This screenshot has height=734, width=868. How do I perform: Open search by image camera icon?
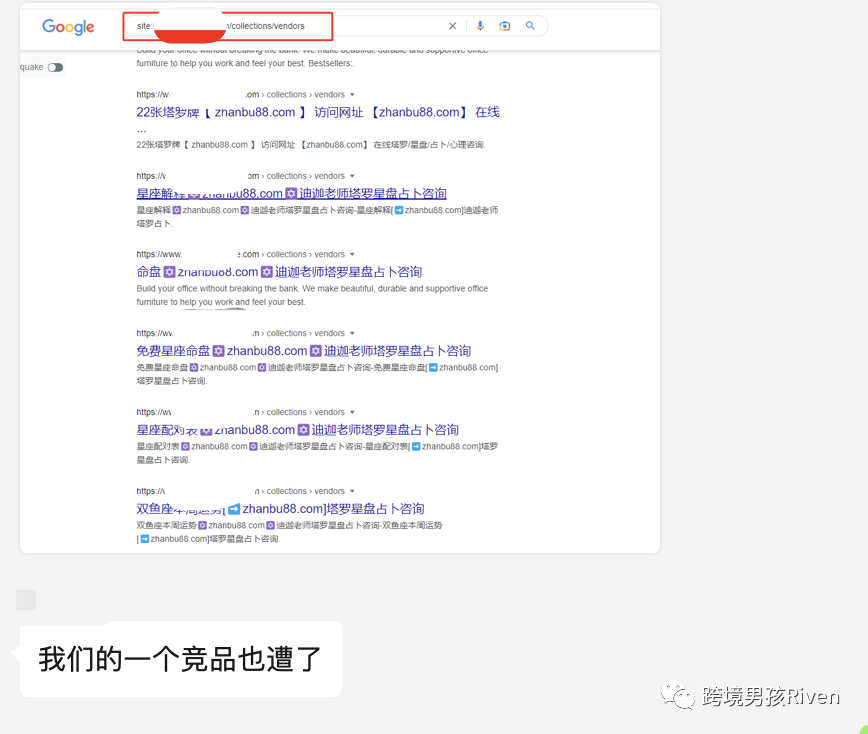(x=505, y=26)
